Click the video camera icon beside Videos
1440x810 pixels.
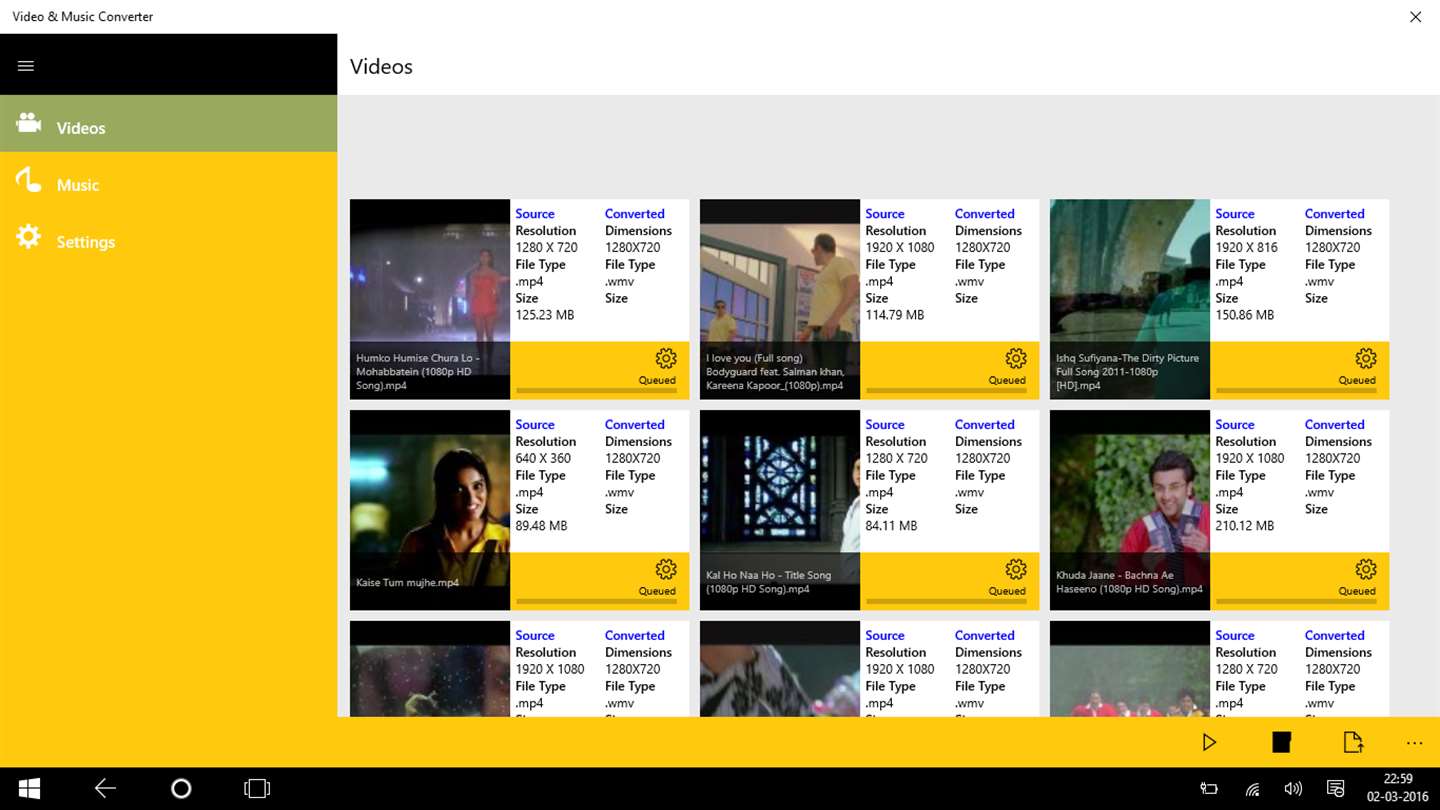29,123
